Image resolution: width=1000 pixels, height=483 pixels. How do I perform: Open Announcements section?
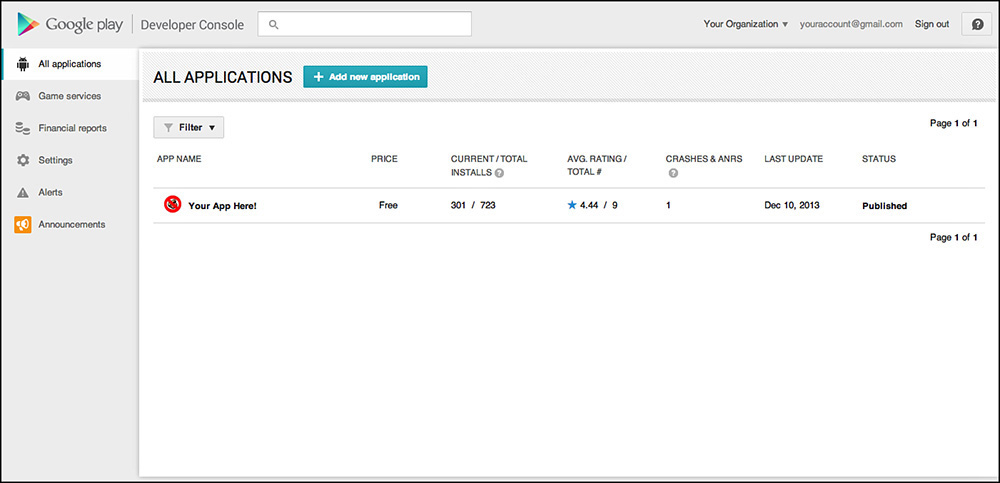point(70,225)
